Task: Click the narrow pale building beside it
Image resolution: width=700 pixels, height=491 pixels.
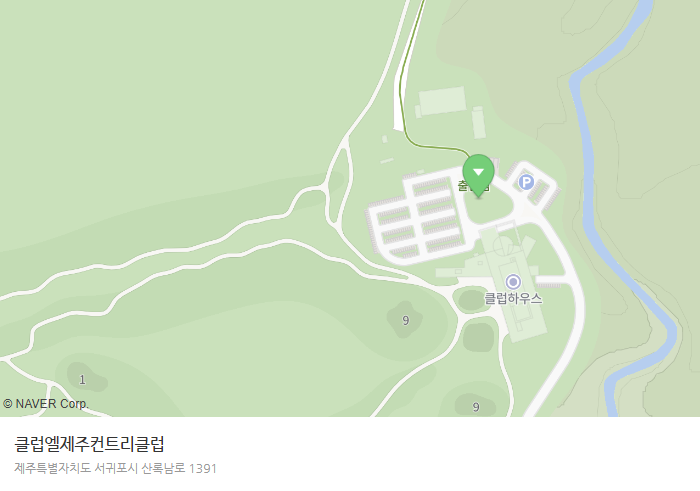Action: point(479,123)
